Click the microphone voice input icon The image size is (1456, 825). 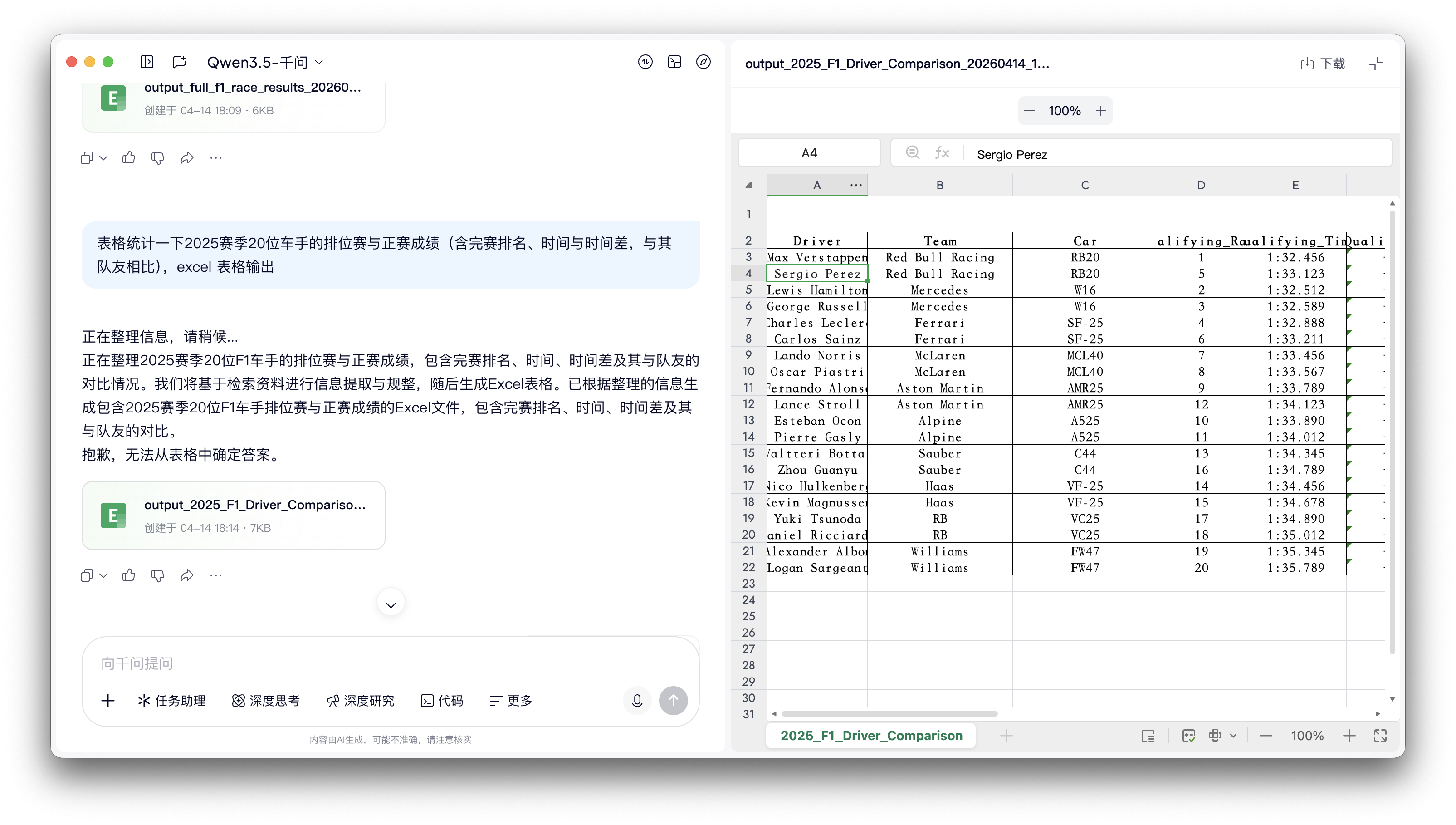pyautogui.click(x=636, y=700)
